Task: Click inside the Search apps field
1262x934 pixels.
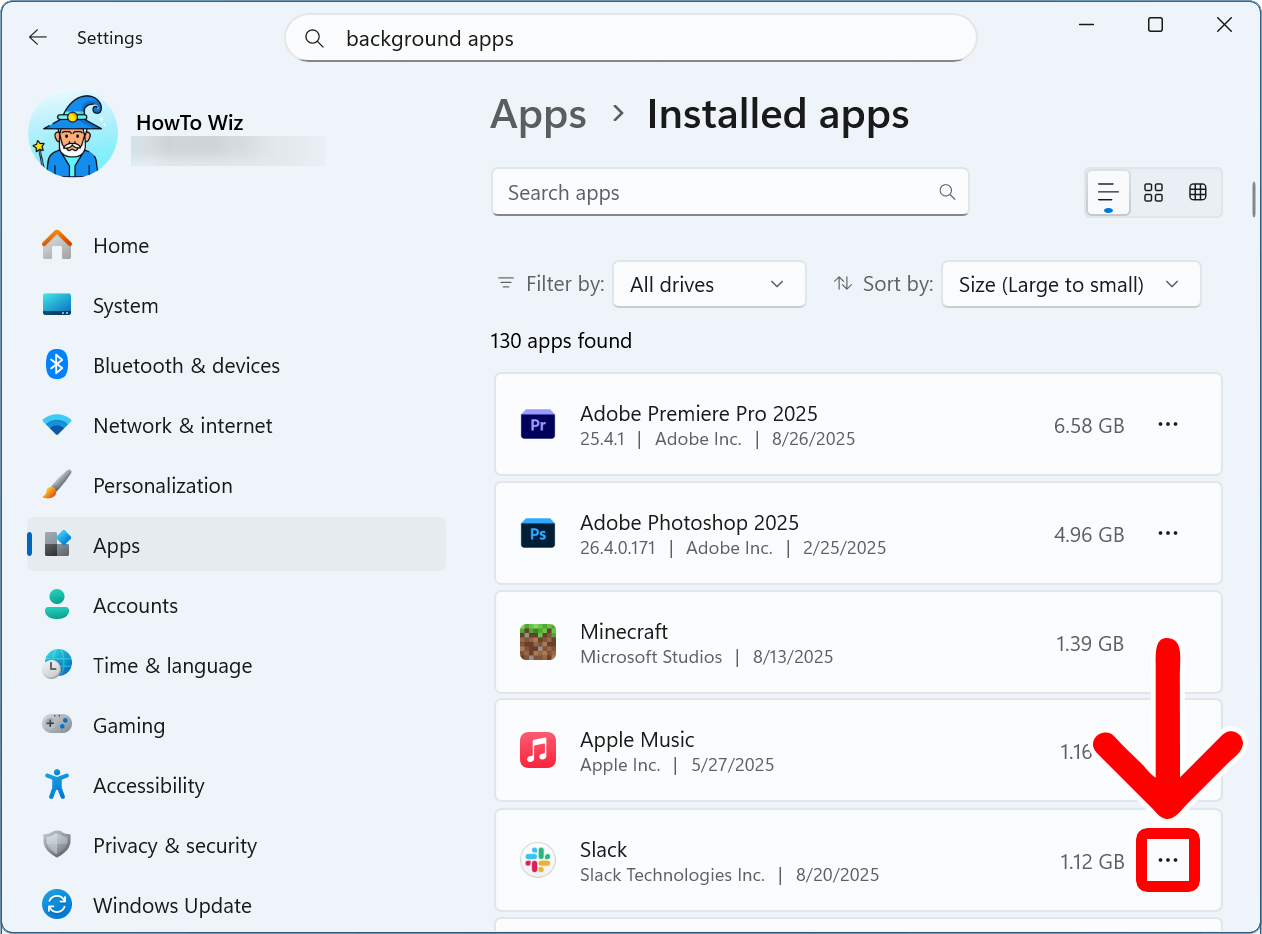Action: (x=730, y=192)
